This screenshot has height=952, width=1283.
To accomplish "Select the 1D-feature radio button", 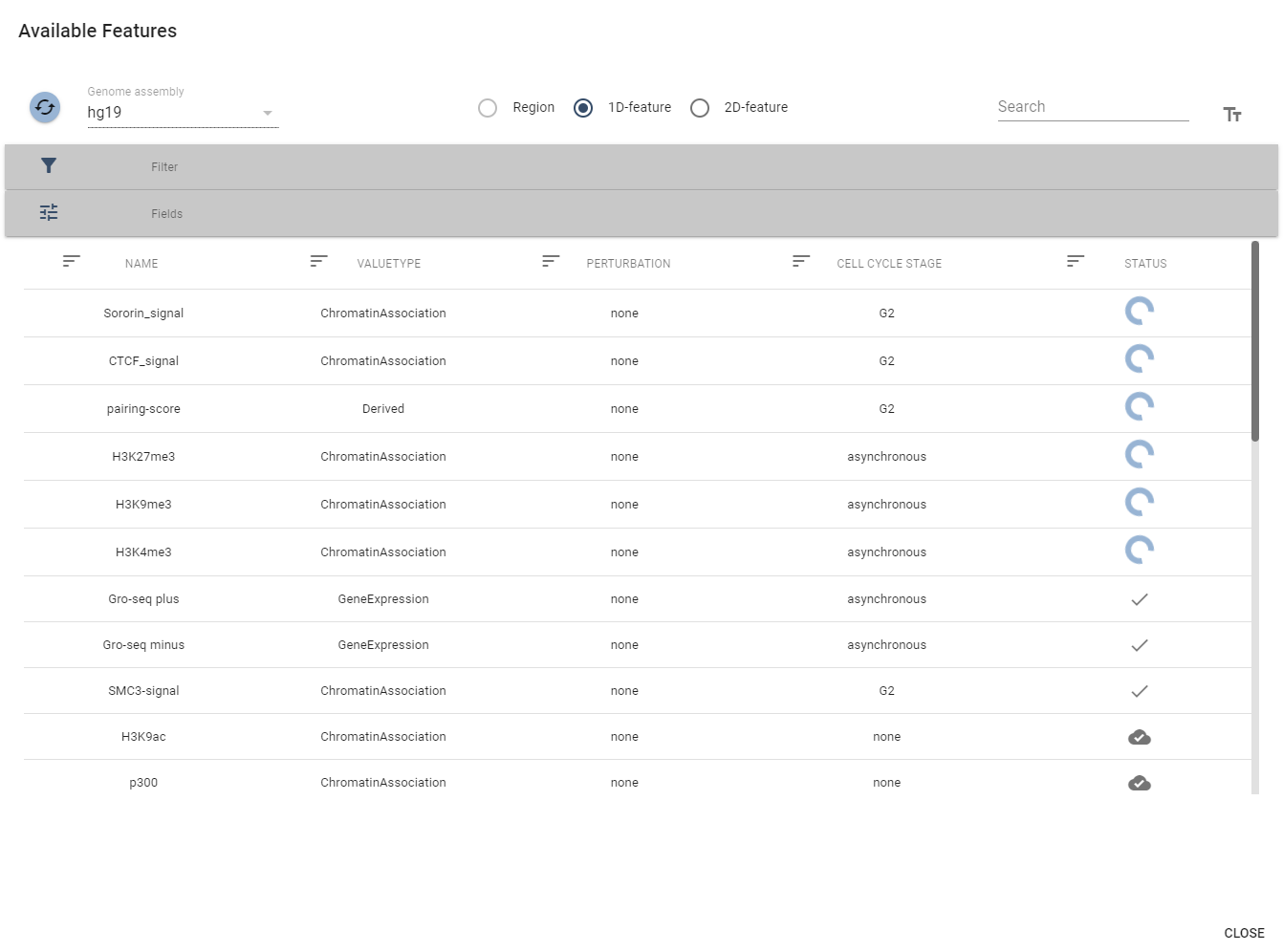I will [583, 108].
